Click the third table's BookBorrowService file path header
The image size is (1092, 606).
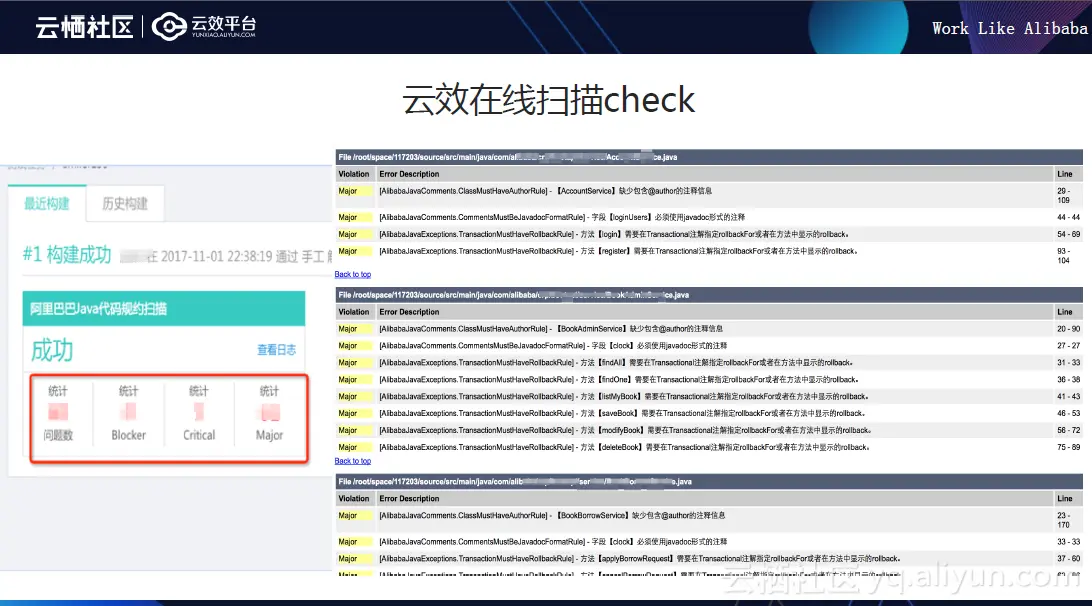(709, 482)
